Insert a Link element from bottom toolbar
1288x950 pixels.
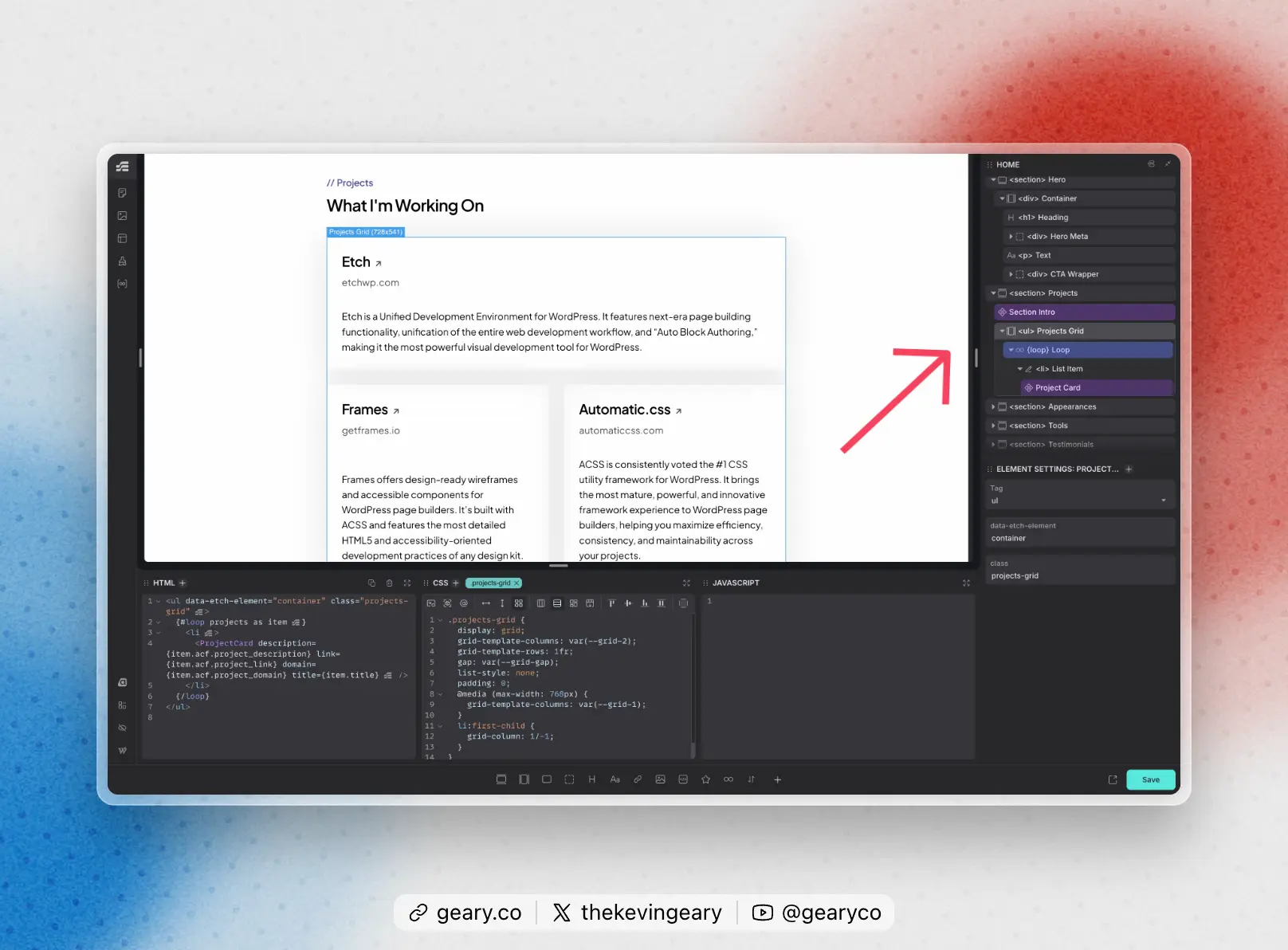point(638,779)
